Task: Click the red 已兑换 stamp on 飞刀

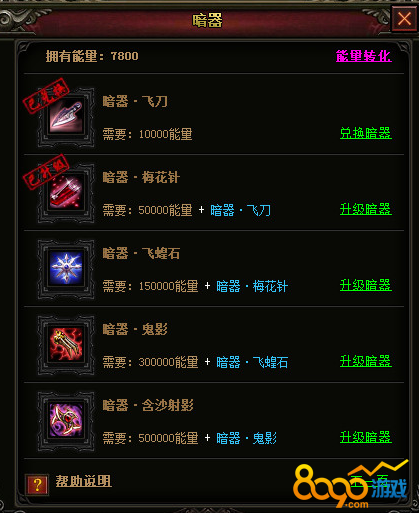Action: click(46, 96)
